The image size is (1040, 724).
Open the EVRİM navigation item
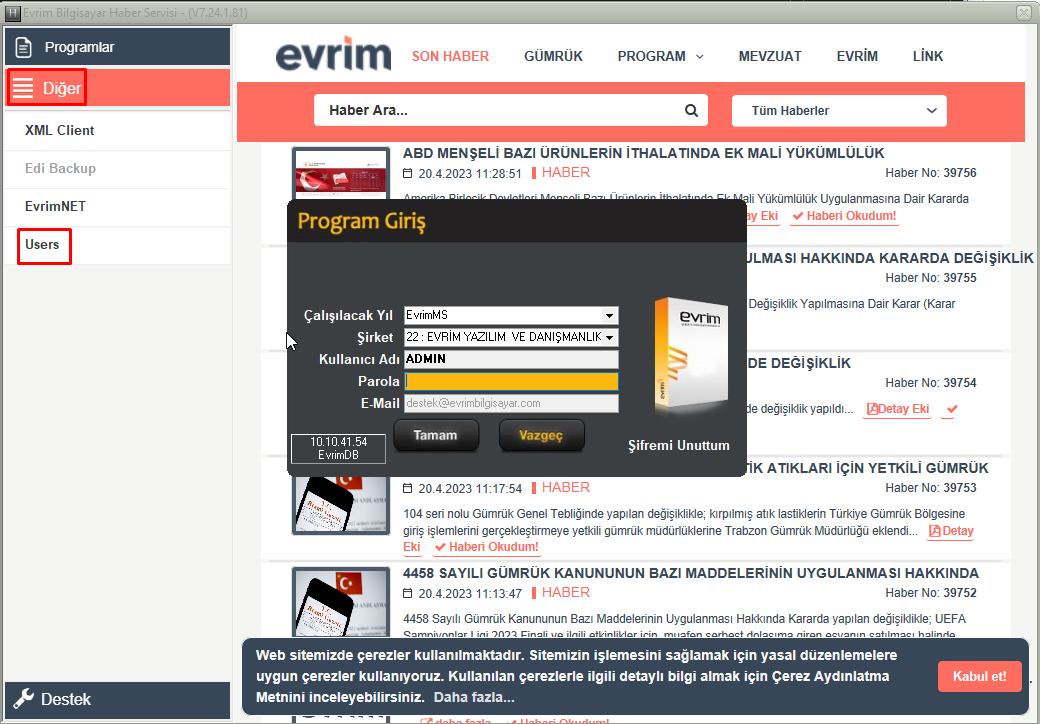857,56
